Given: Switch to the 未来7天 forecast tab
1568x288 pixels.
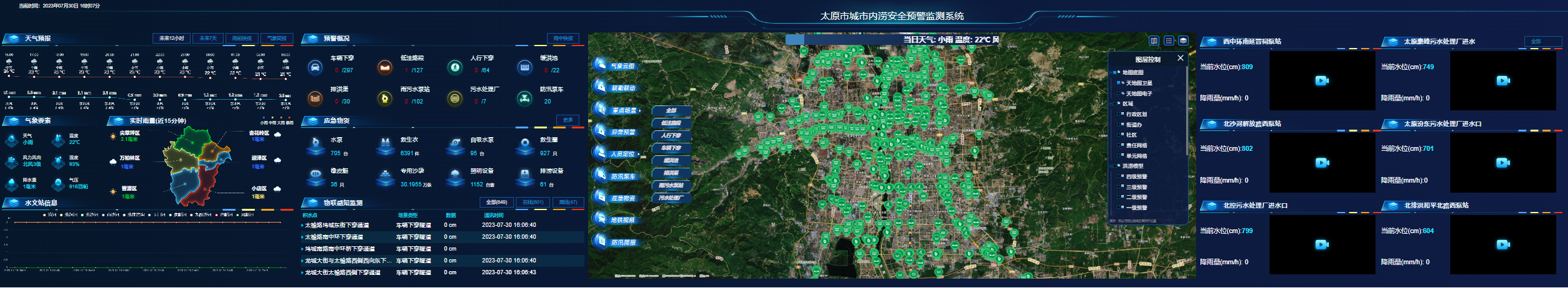Looking at the screenshot, I should [x=208, y=39].
